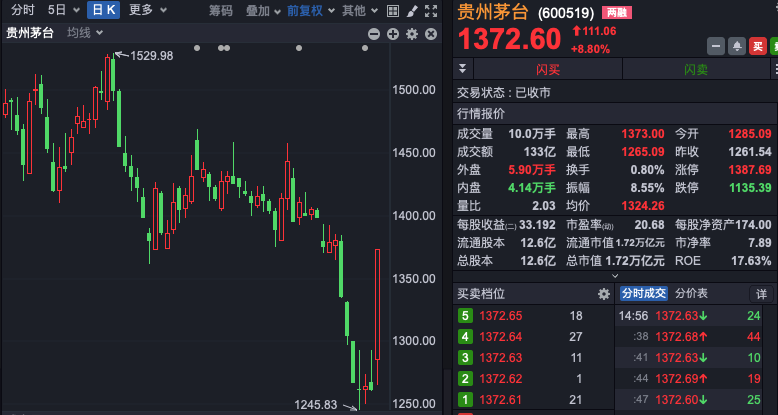Expand quote details with down chevron

pyautogui.click(x=615, y=276)
